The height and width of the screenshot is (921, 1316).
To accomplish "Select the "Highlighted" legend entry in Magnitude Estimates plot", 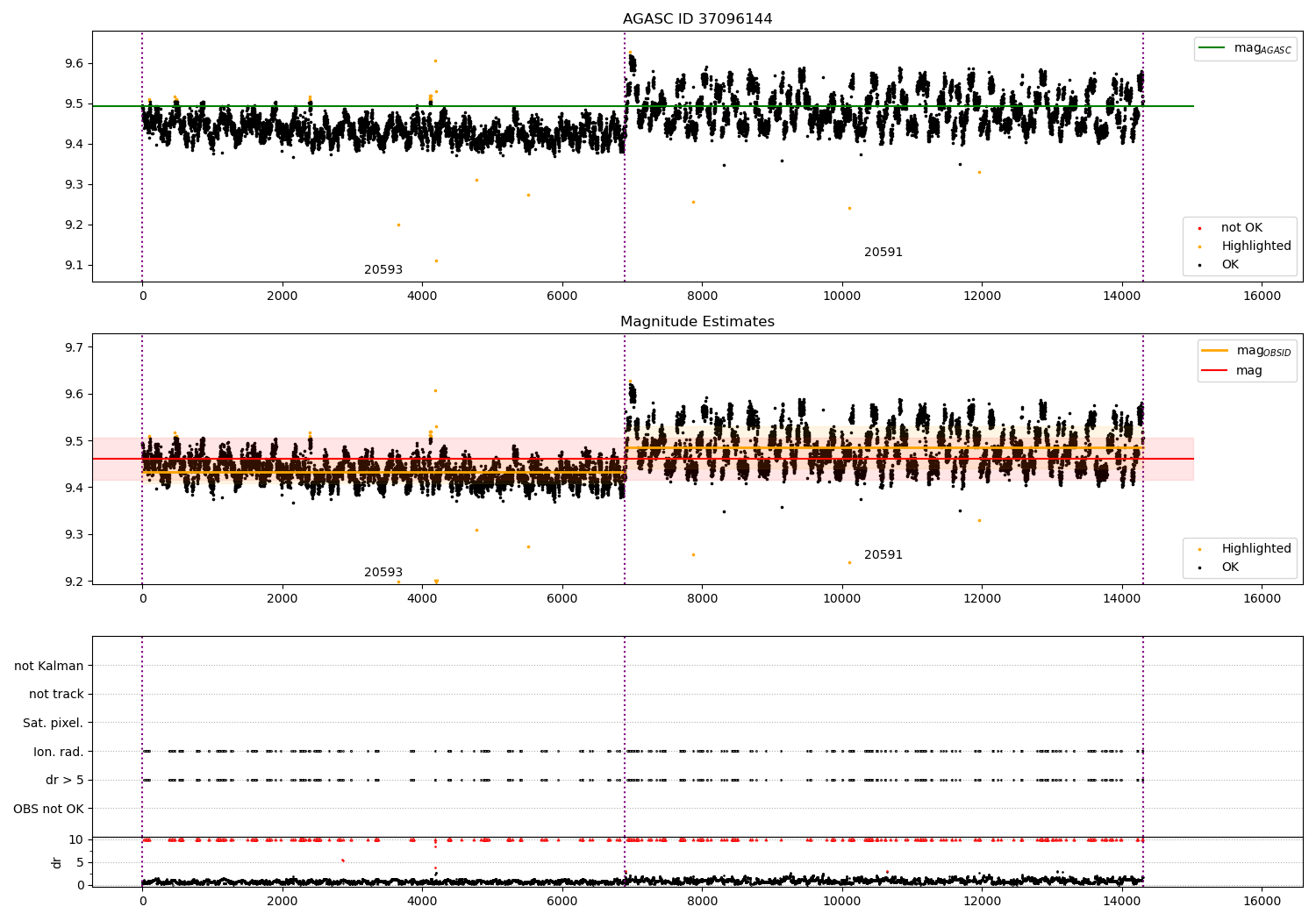I will [x=1256, y=549].
